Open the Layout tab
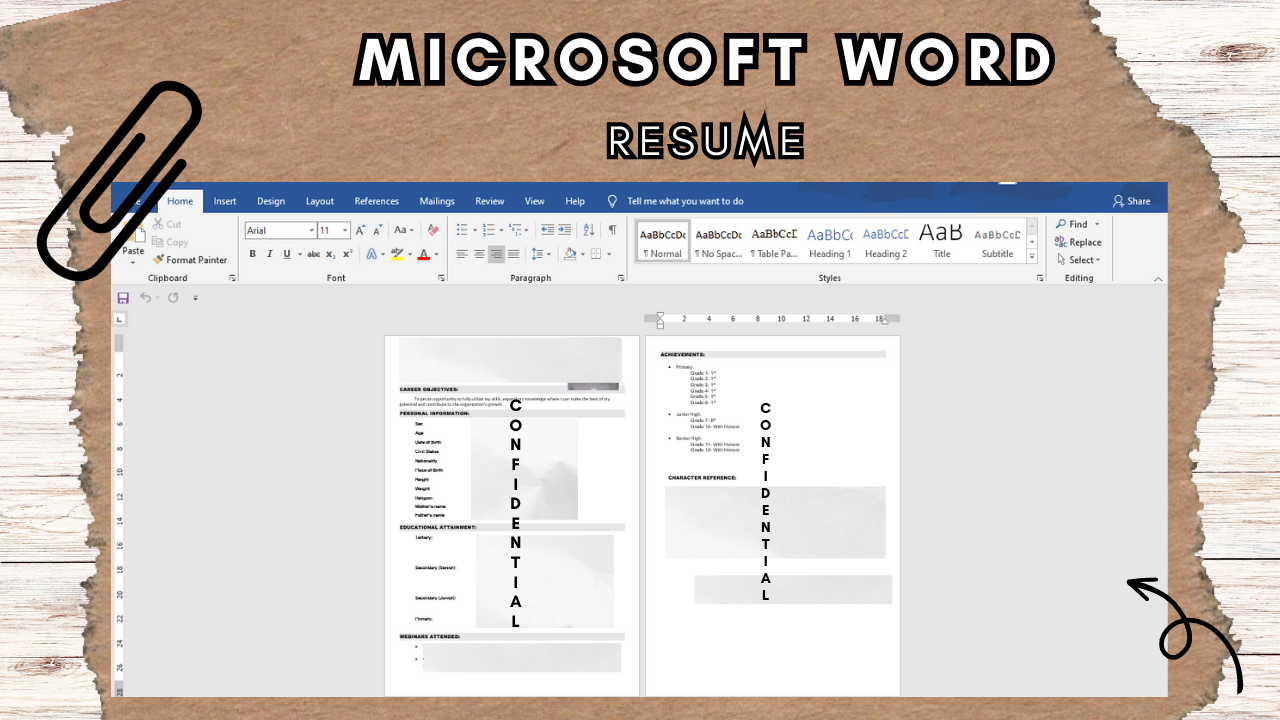Screen dimensions: 1280x720 pyautogui.click(x=320, y=201)
